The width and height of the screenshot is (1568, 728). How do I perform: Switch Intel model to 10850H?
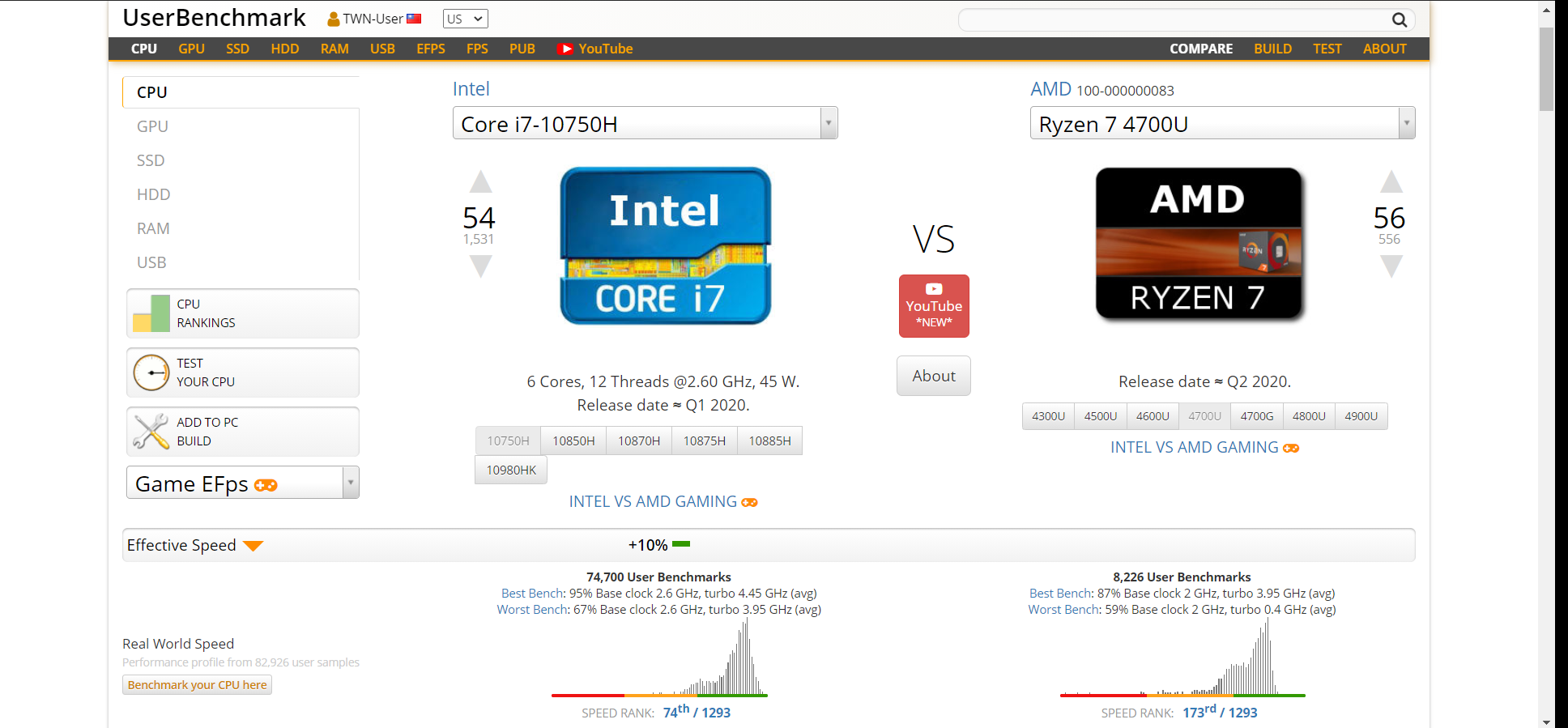pos(573,441)
